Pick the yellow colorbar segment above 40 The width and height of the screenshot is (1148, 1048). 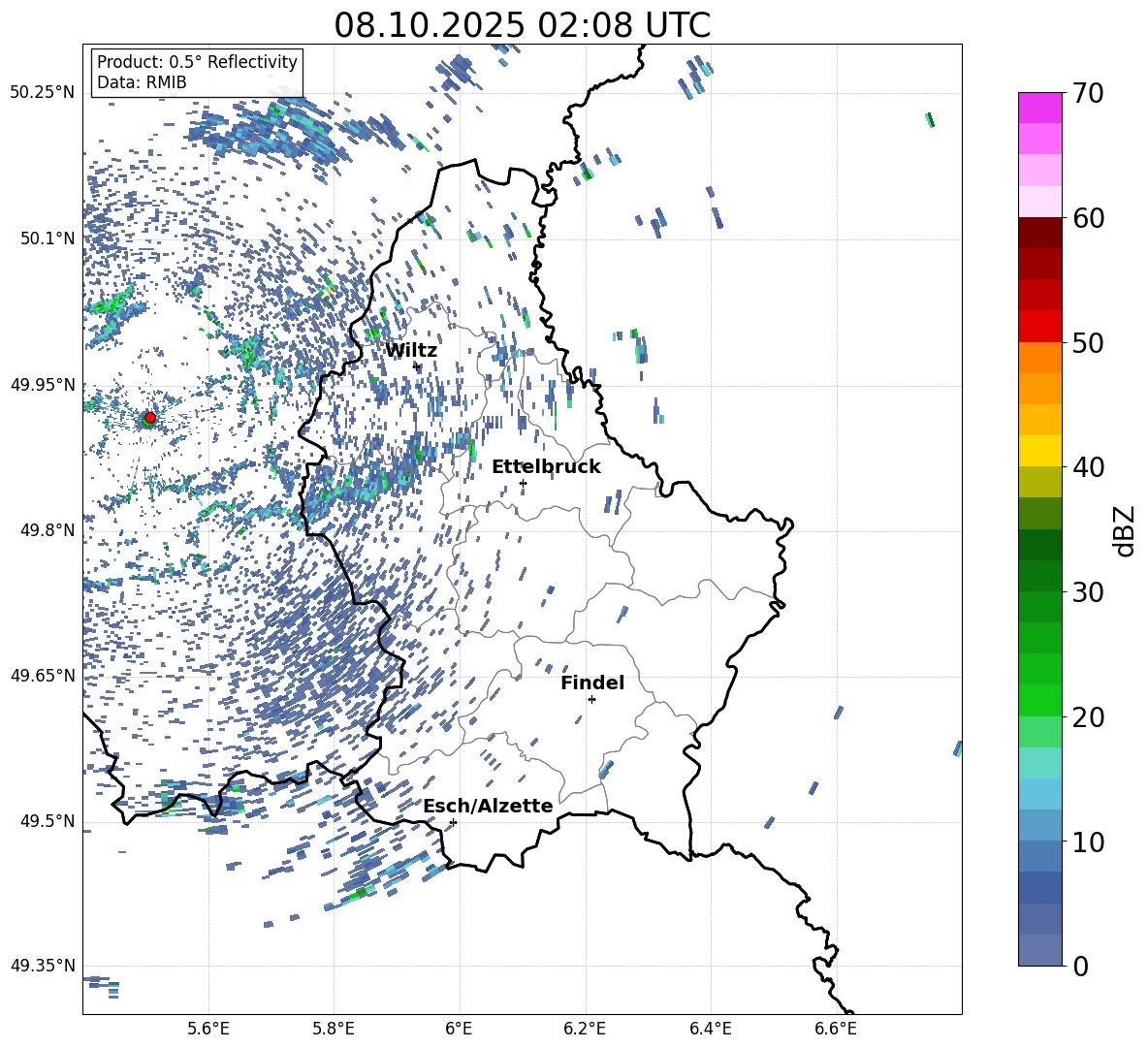(x=1039, y=451)
